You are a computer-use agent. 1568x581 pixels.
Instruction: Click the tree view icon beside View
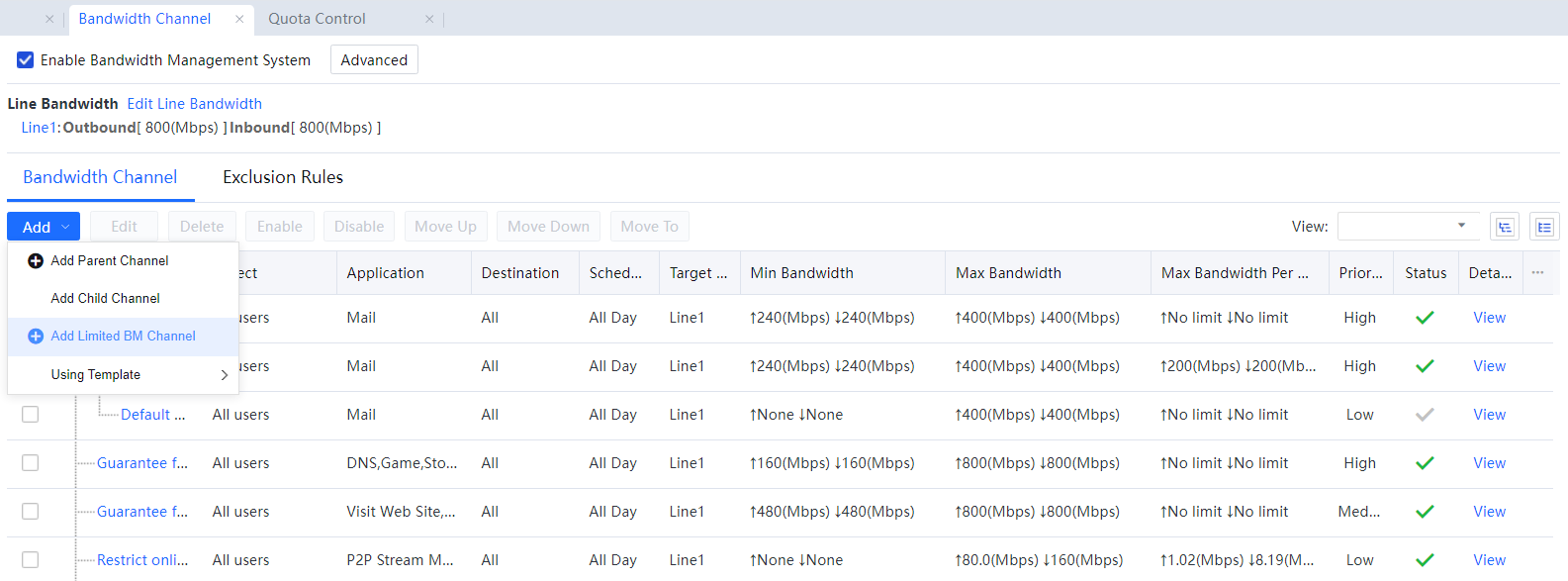click(1505, 227)
